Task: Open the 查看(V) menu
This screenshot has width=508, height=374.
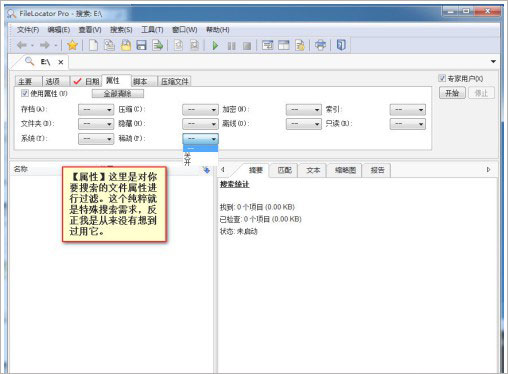Action: pos(90,30)
